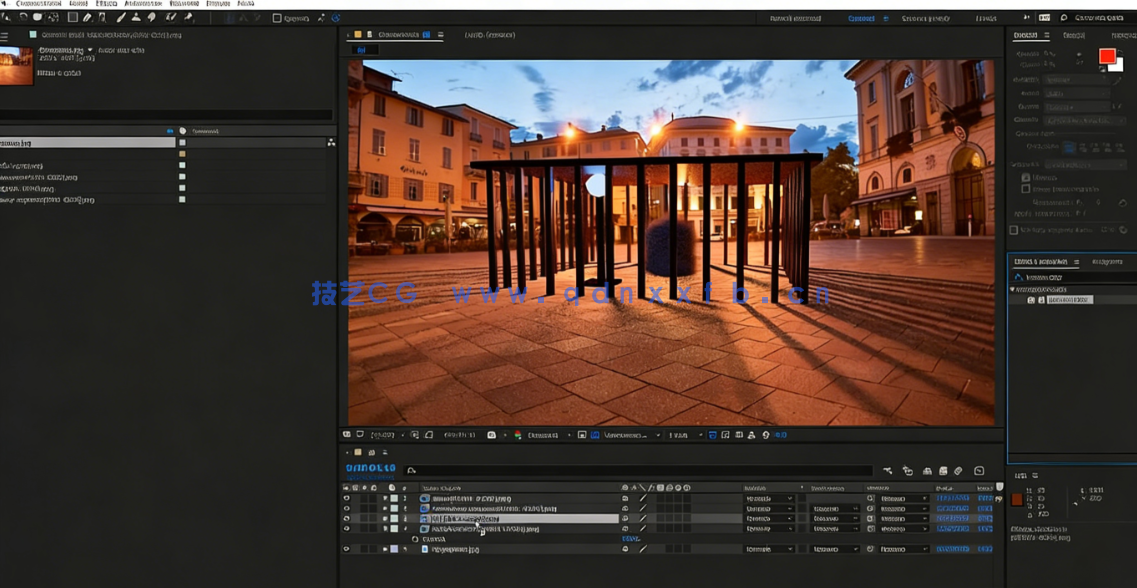The width and height of the screenshot is (1137, 588).
Task: Click the red fill color swatch
Action: [x=1108, y=55]
